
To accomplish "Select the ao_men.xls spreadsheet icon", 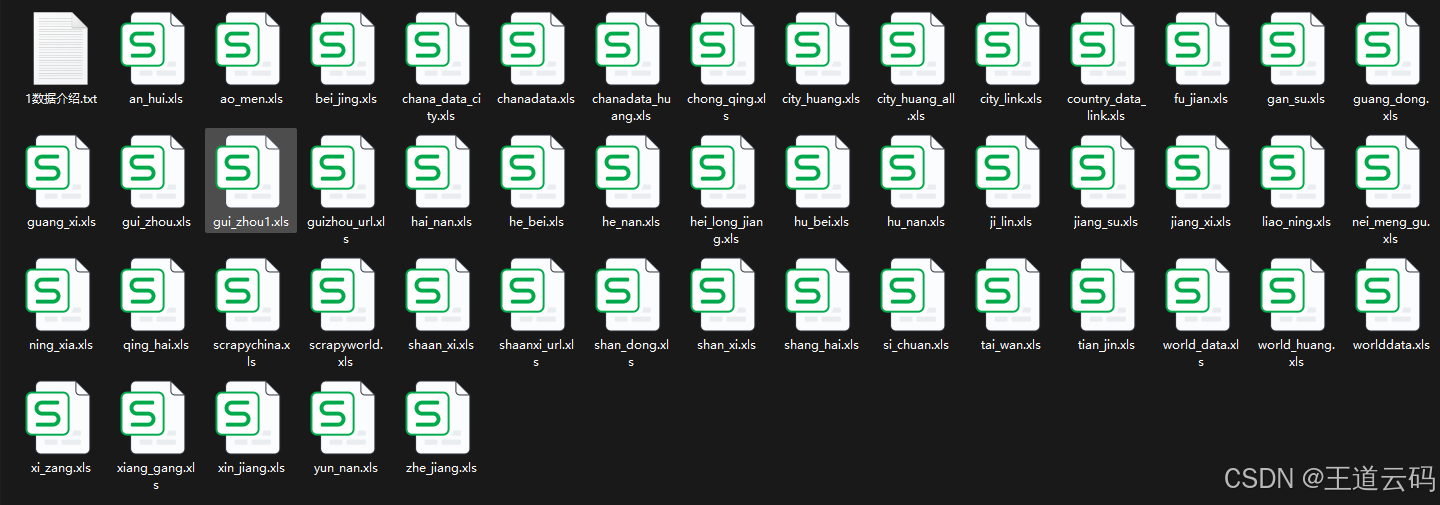I will pyautogui.click(x=249, y=49).
